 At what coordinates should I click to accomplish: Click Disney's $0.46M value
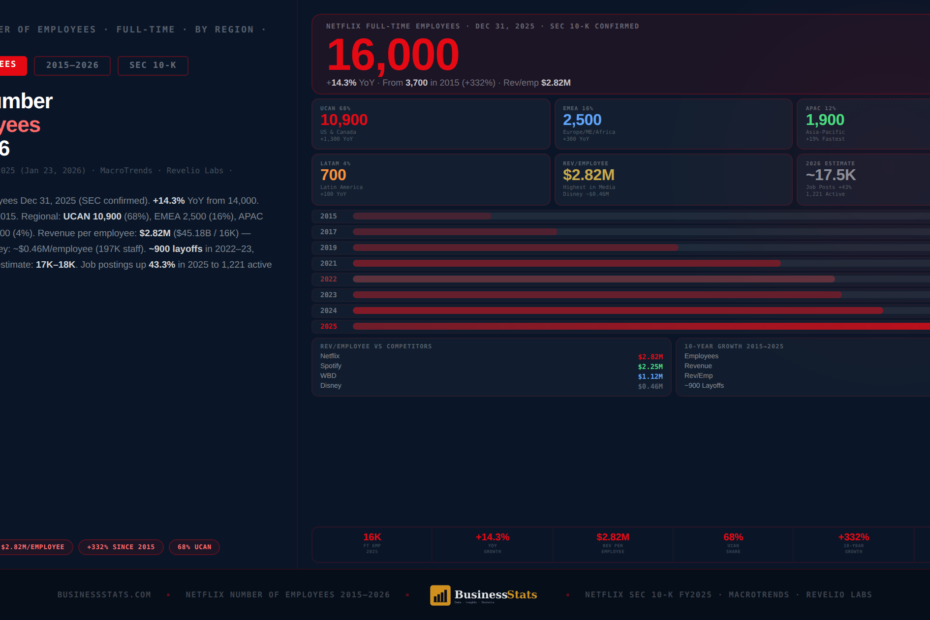click(651, 386)
